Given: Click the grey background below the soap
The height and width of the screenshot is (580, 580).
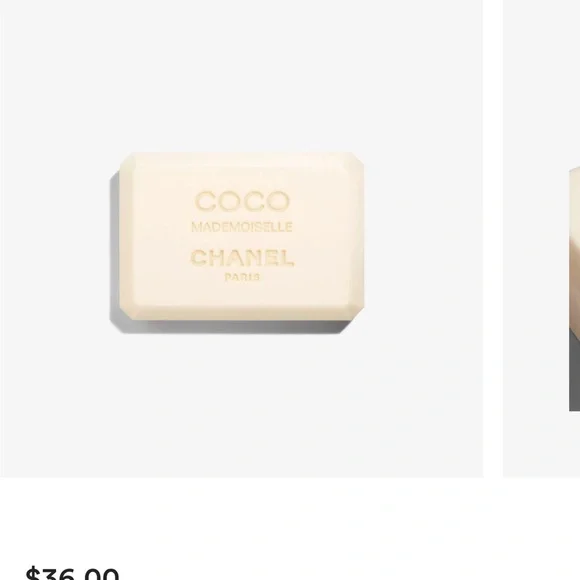Looking at the screenshot, I should 241,405.
